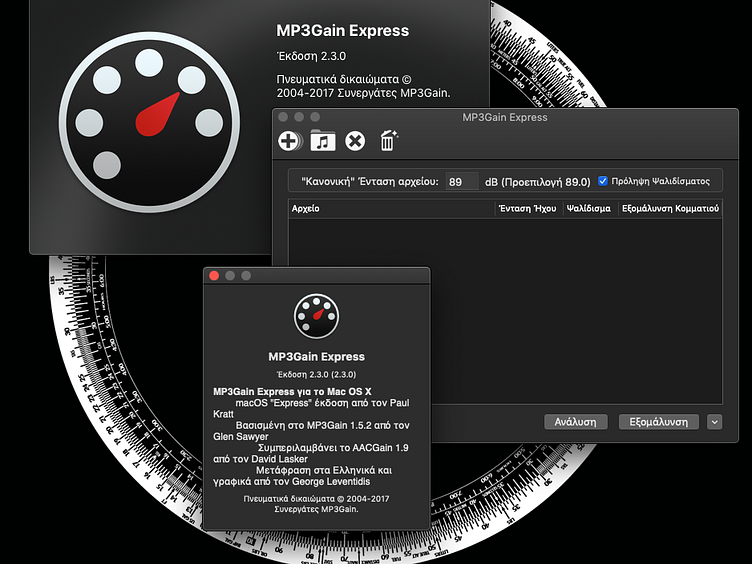752x564 pixels.
Task: Click the "Έκδοση 2.3.0" text in top banner
Action: (311, 56)
